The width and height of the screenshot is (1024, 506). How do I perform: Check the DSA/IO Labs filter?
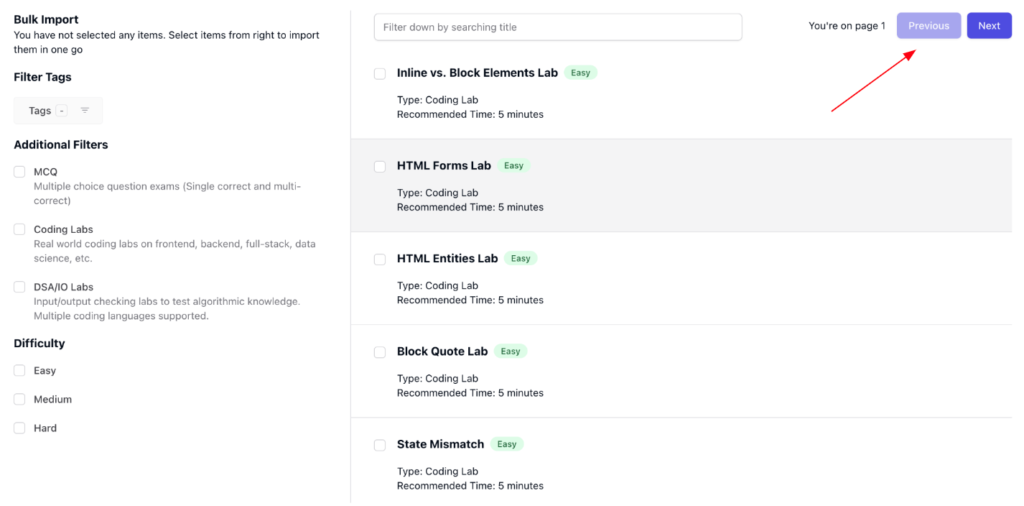(x=20, y=287)
